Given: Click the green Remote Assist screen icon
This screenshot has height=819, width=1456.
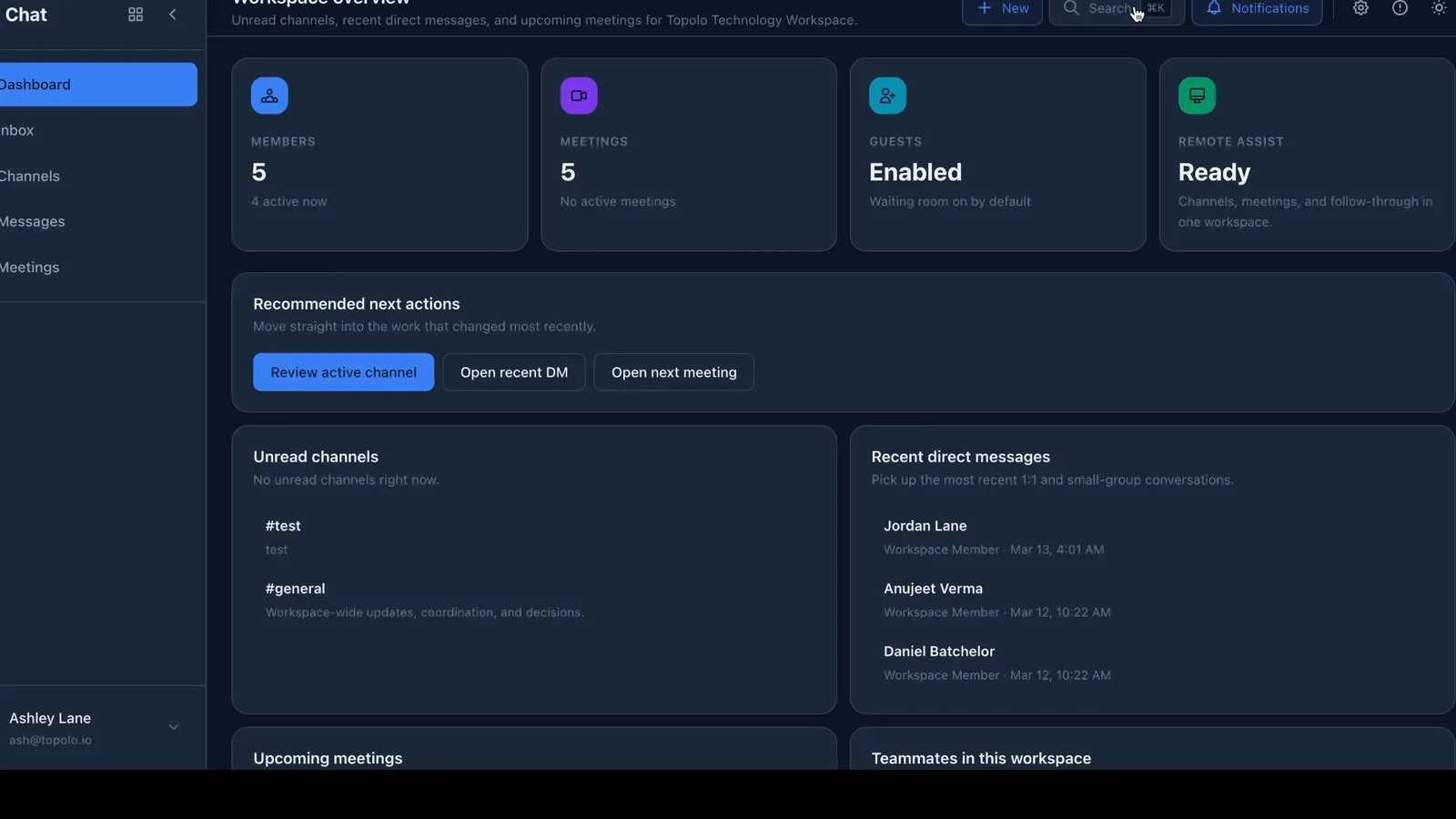Looking at the screenshot, I should tap(1196, 95).
